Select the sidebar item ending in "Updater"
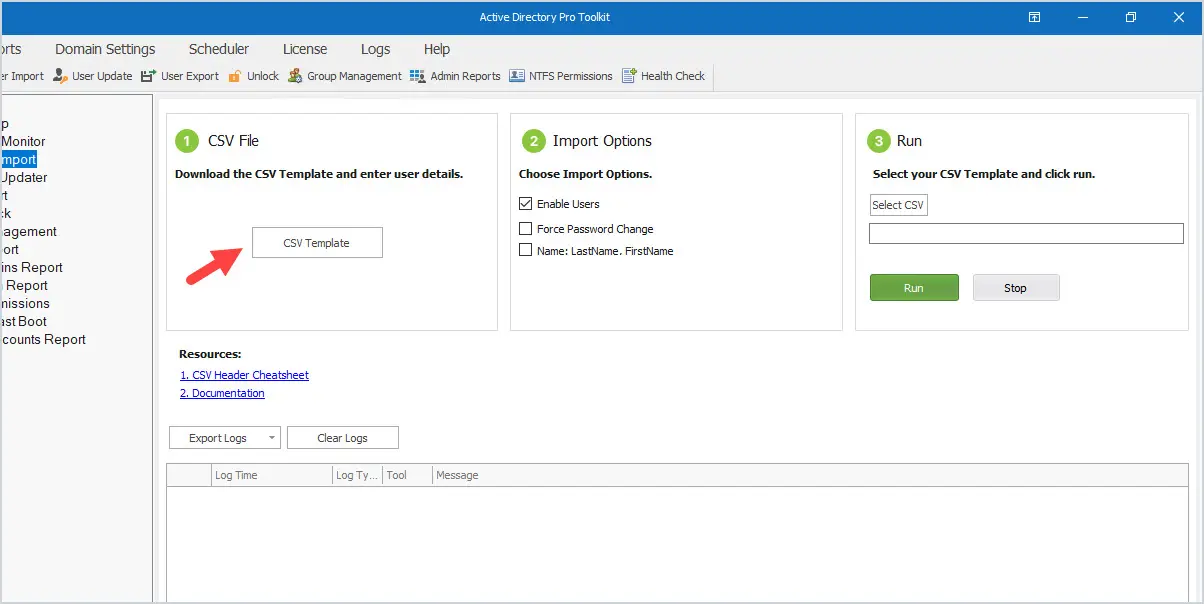 pyautogui.click(x=23, y=178)
